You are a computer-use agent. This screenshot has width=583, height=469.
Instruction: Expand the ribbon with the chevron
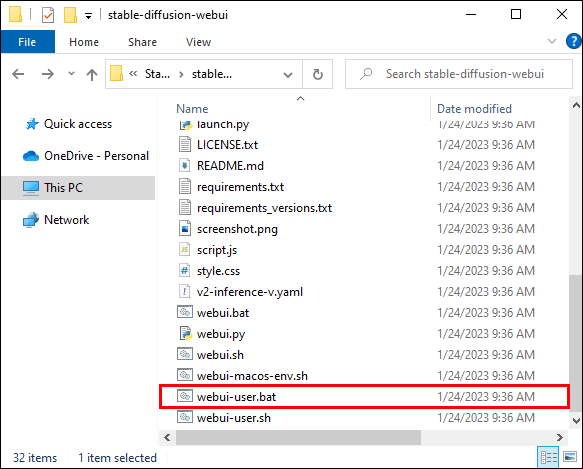click(x=552, y=41)
